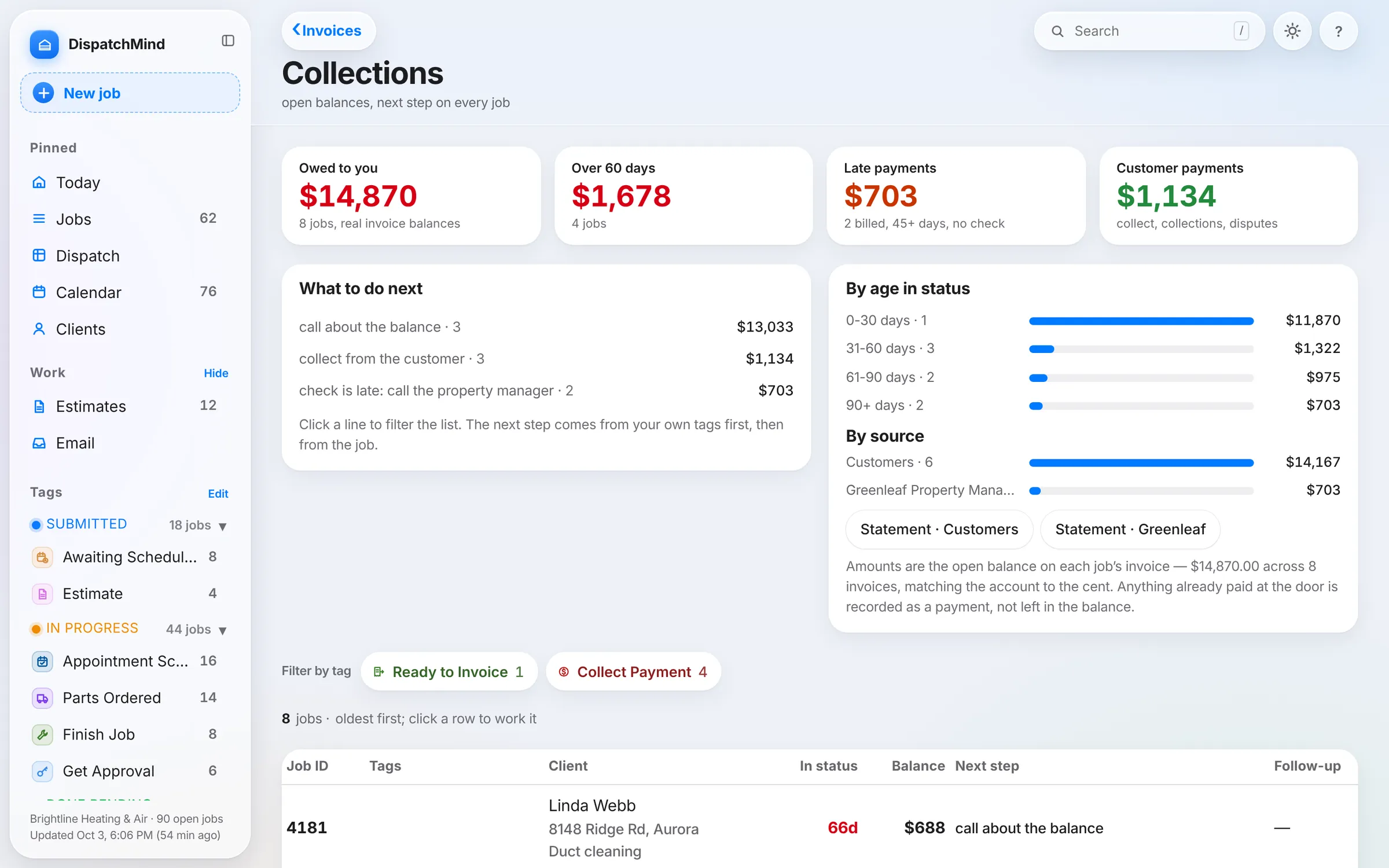Viewport: 1389px width, 868px height.
Task: Click the In status column header
Action: click(828, 766)
